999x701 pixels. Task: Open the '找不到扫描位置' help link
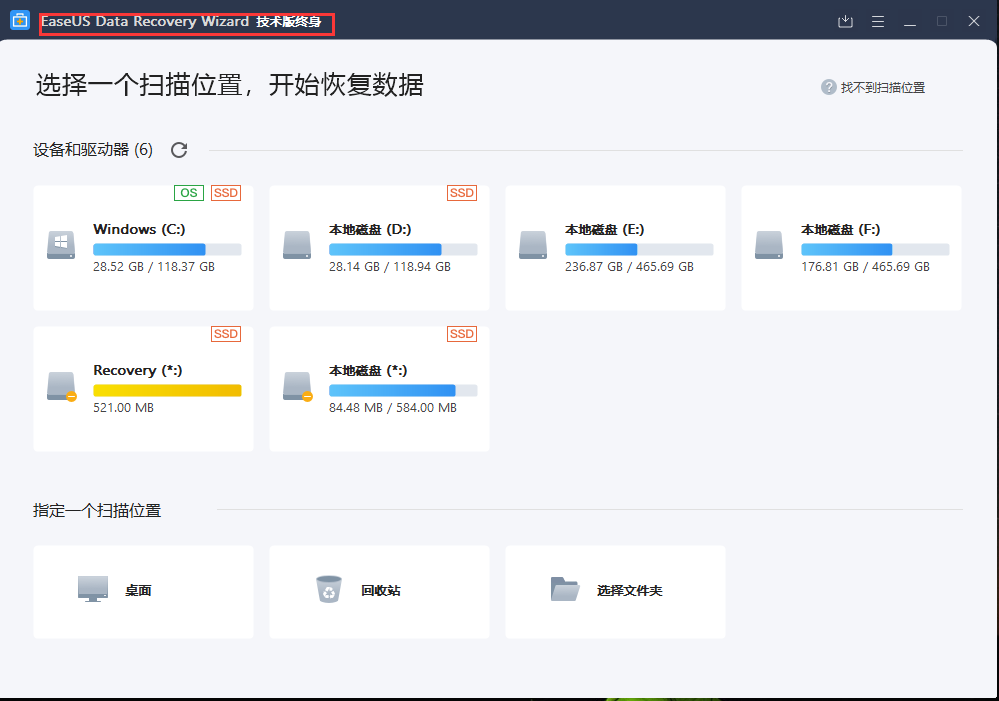(882, 87)
